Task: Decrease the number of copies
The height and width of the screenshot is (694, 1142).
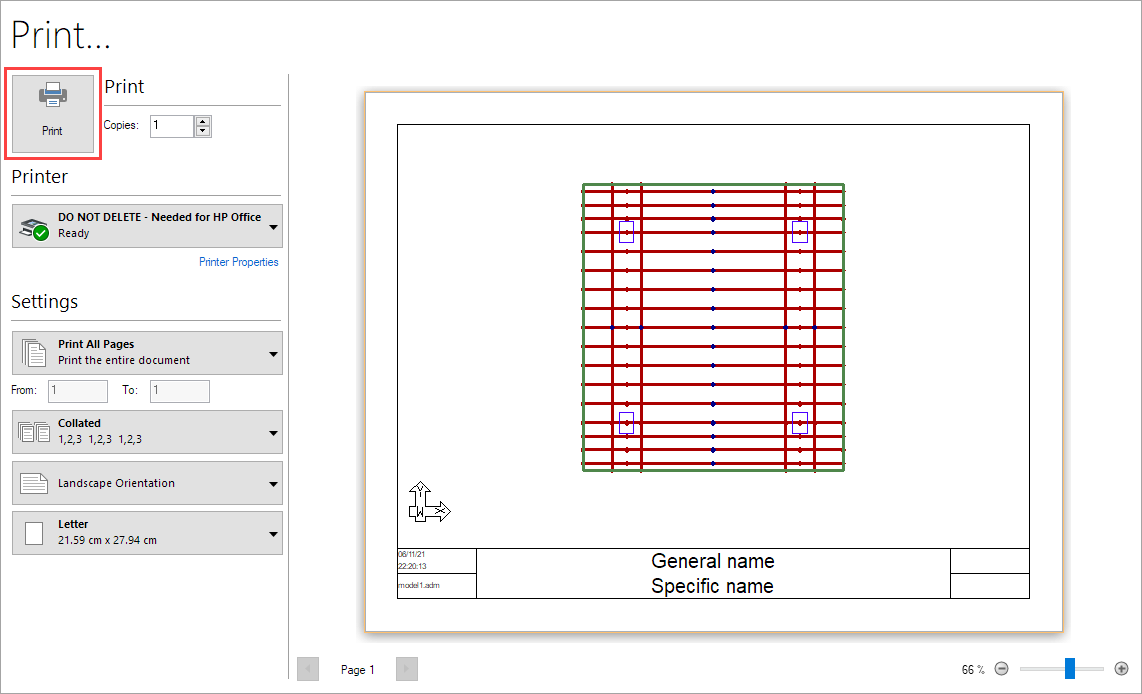Action: click(x=203, y=131)
